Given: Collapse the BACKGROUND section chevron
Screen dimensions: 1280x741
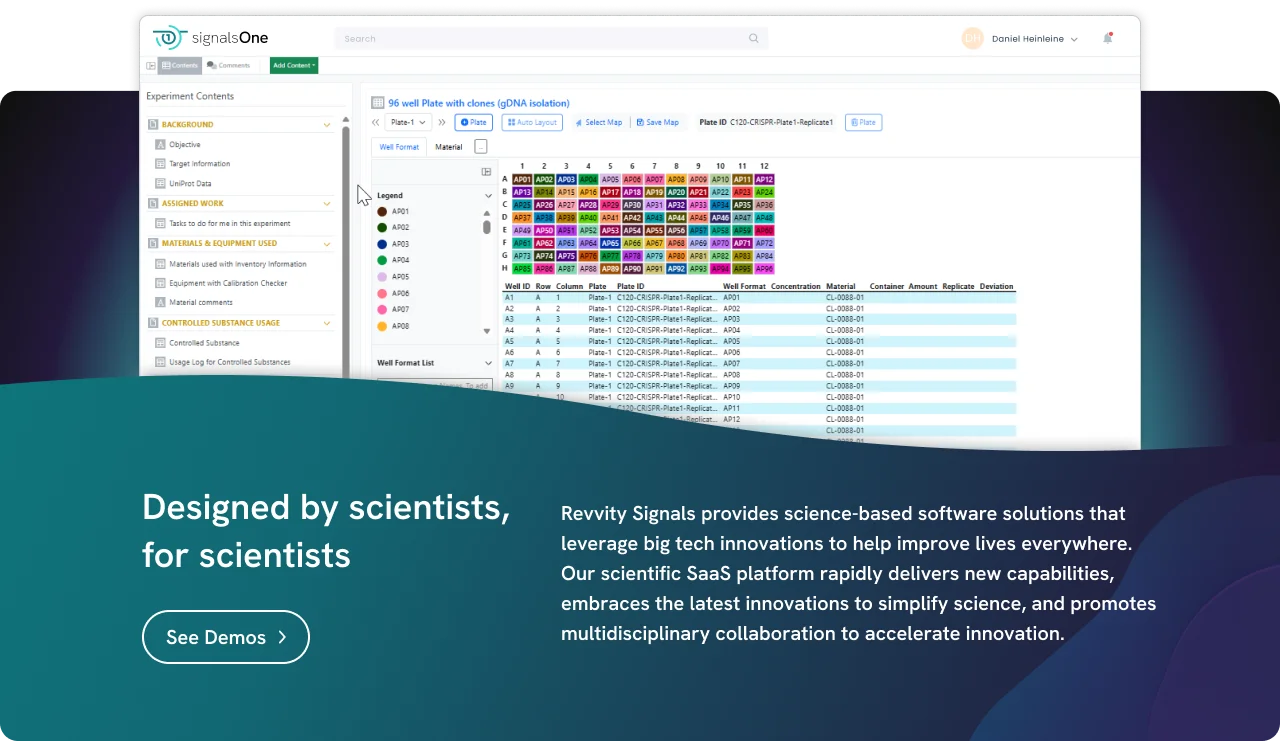Looking at the screenshot, I should pos(327,125).
